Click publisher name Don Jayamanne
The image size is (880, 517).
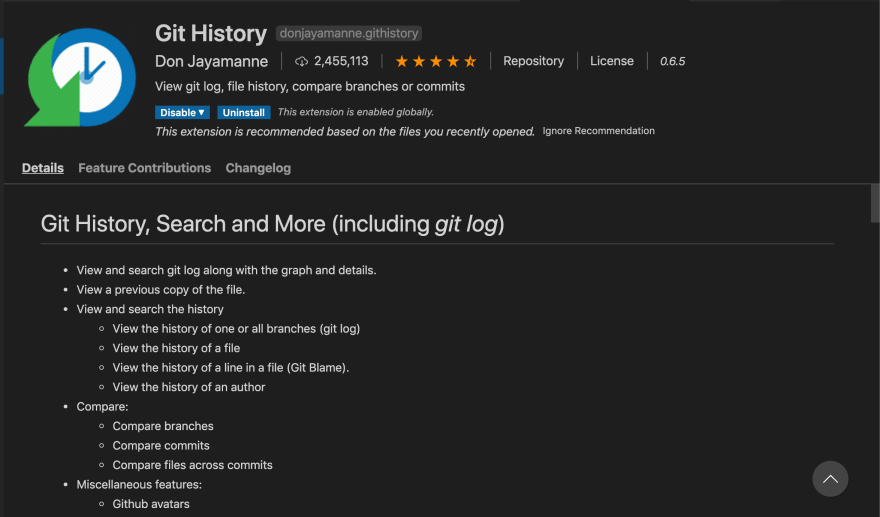click(212, 61)
